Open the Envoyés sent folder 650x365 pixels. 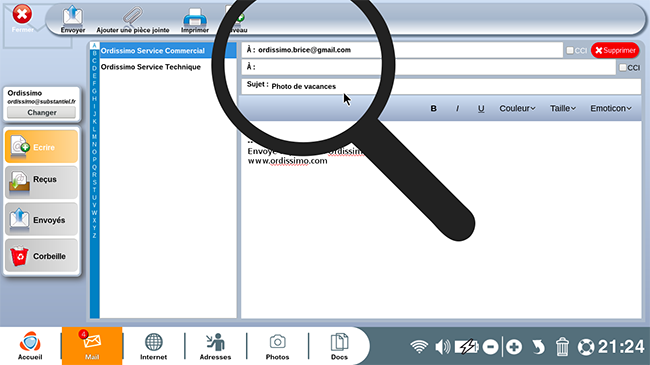(x=41, y=219)
